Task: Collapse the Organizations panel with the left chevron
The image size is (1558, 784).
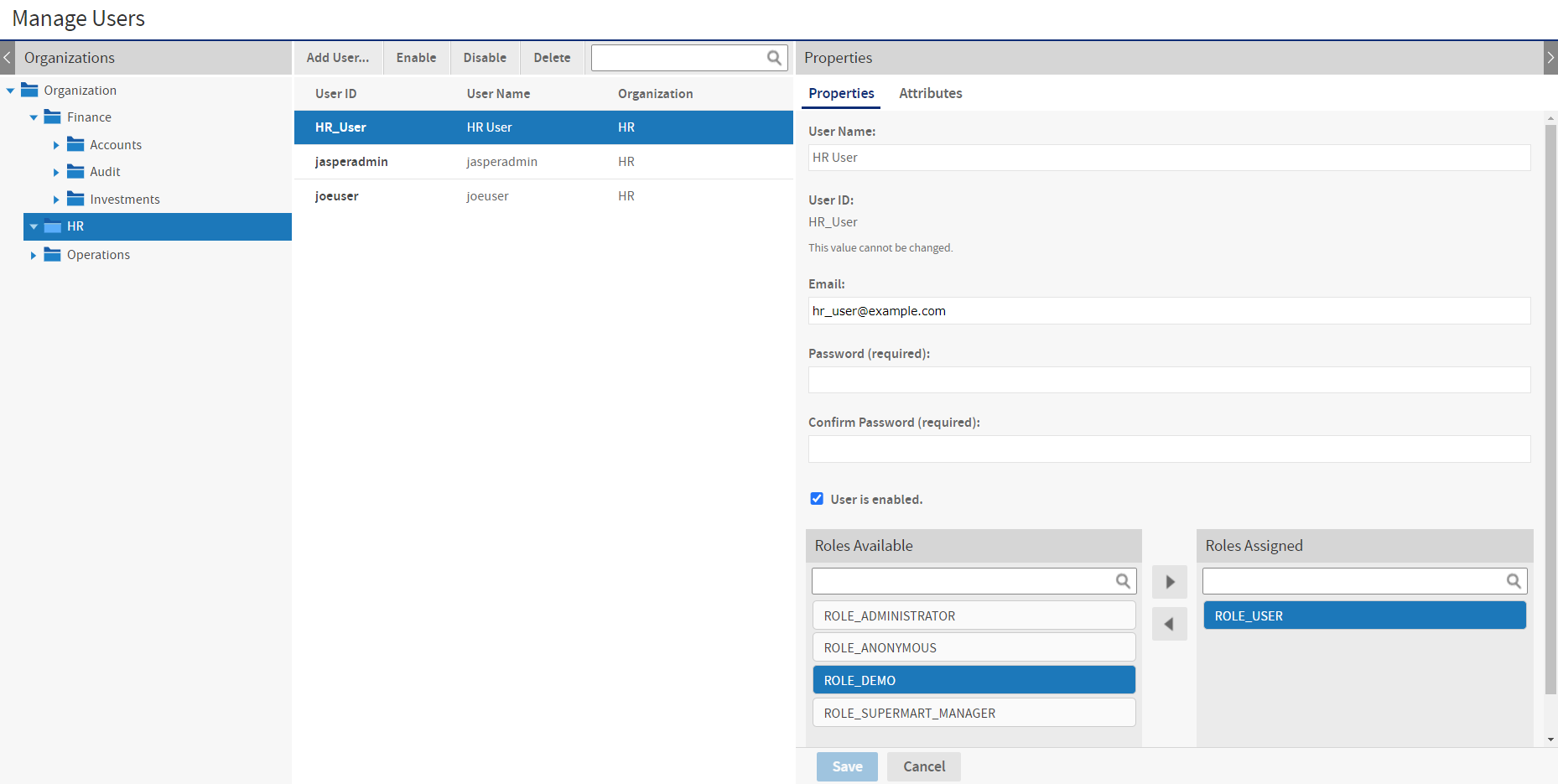Action: pyautogui.click(x=8, y=58)
